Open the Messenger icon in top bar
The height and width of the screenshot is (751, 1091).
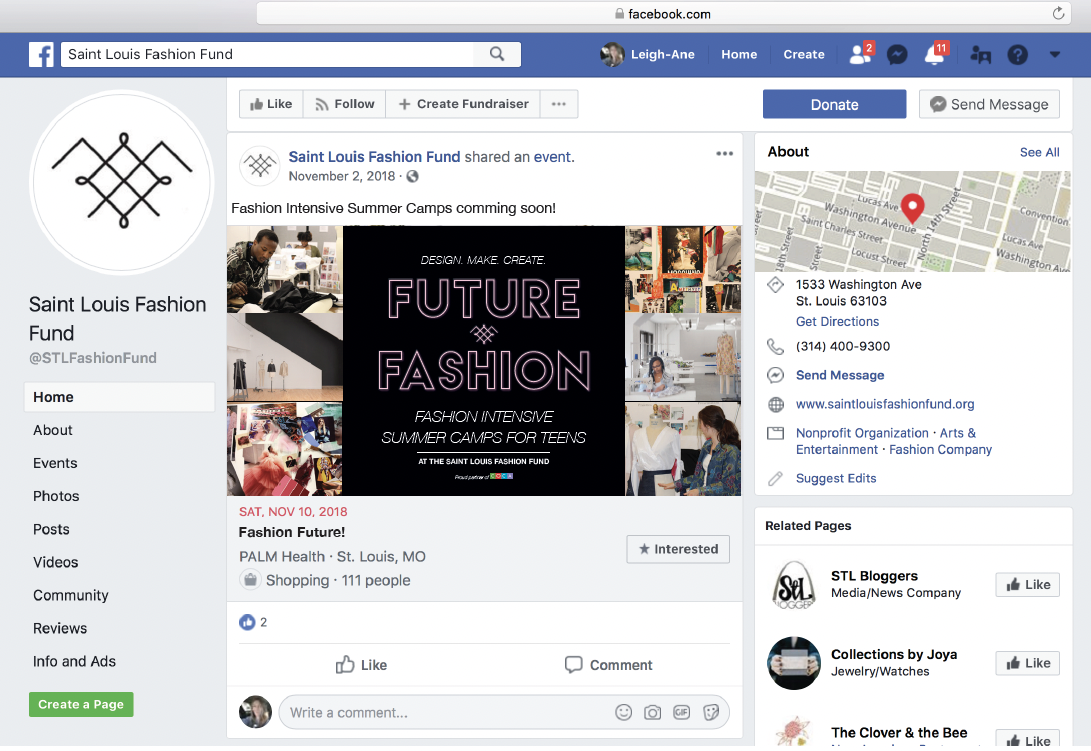pos(898,54)
